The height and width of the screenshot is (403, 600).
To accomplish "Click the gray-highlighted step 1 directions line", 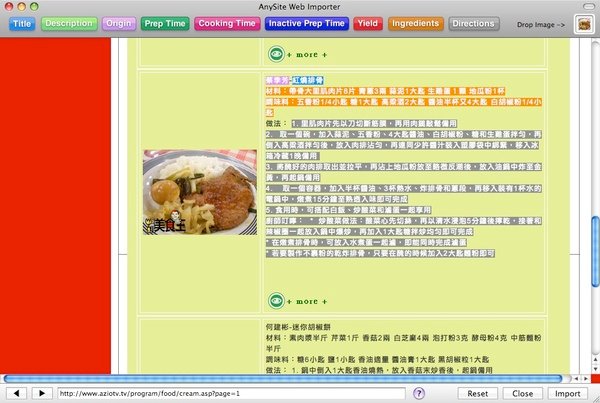I will tap(374, 124).
